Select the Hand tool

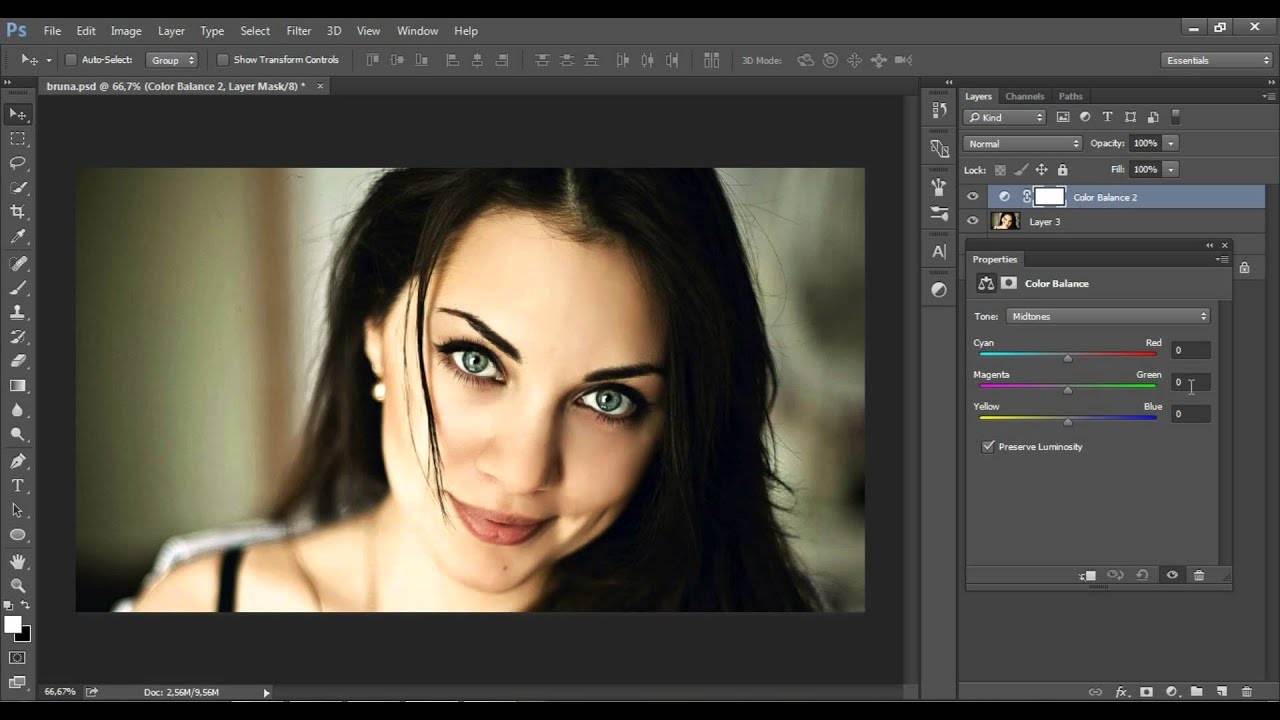click(x=18, y=562)
